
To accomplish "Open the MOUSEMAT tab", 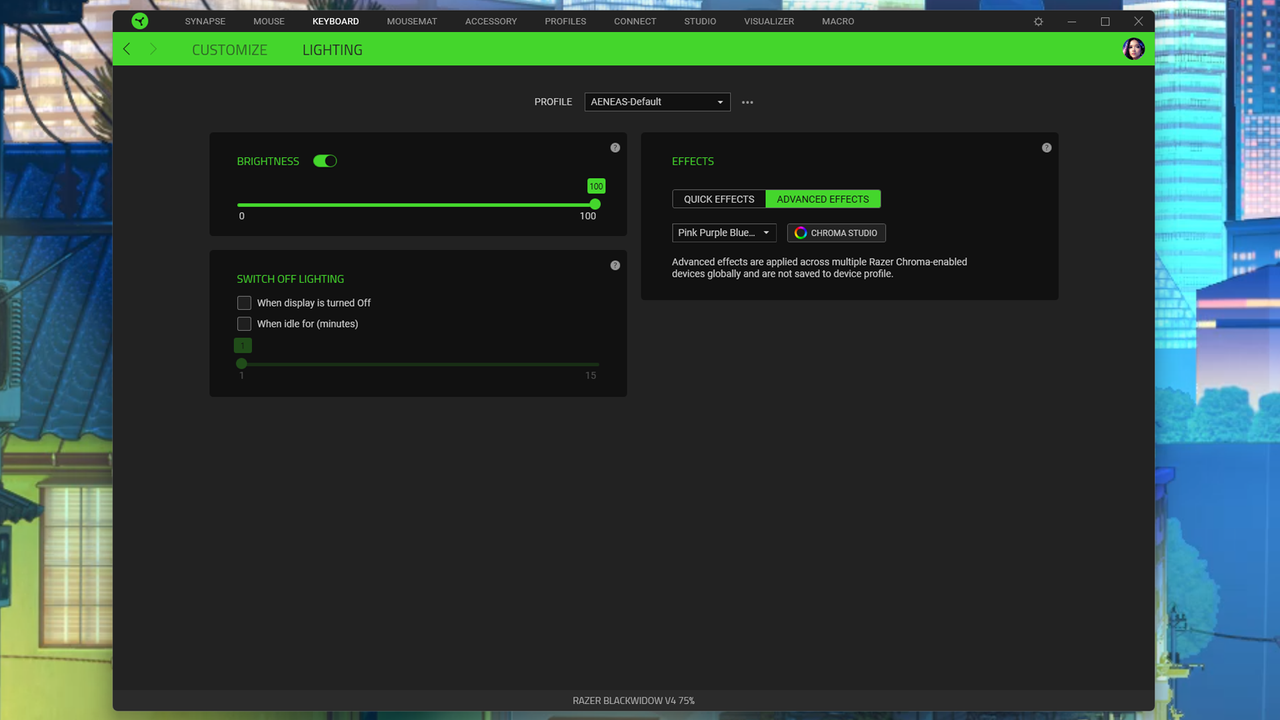I will pos(412,21).
